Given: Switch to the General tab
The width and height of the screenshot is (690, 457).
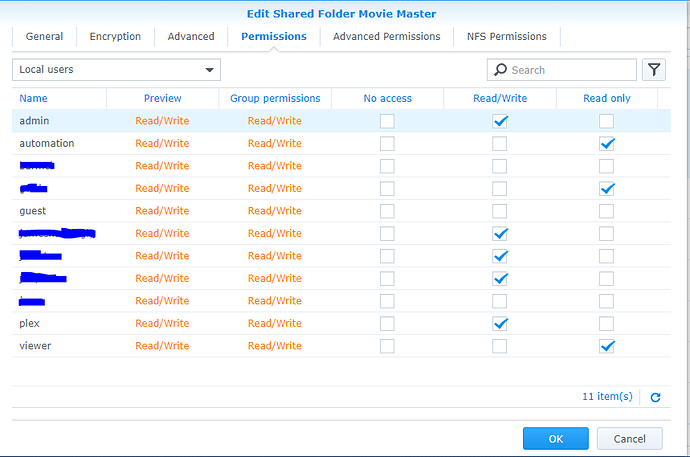Looking at the screenshot, I should (44, 37).
